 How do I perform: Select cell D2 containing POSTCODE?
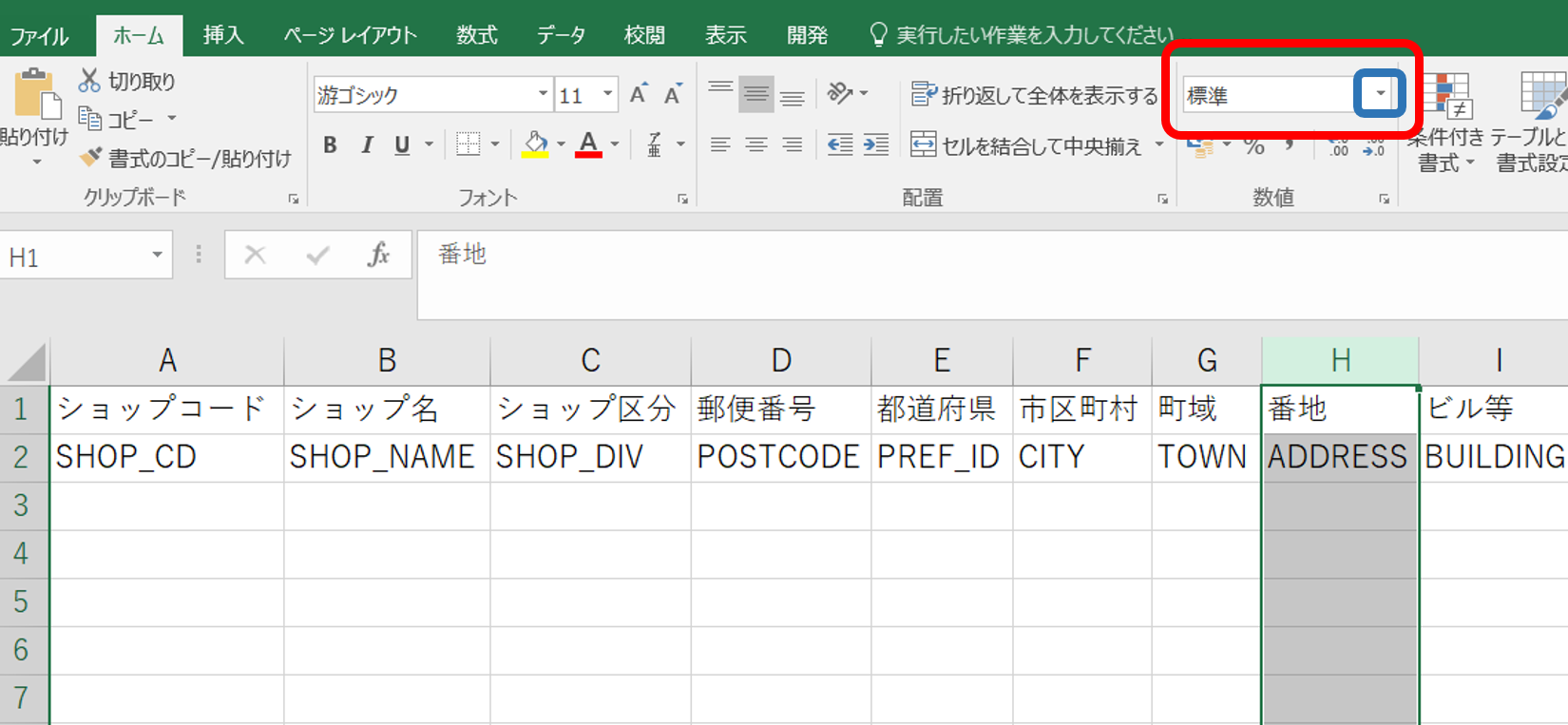coord(779,457)
